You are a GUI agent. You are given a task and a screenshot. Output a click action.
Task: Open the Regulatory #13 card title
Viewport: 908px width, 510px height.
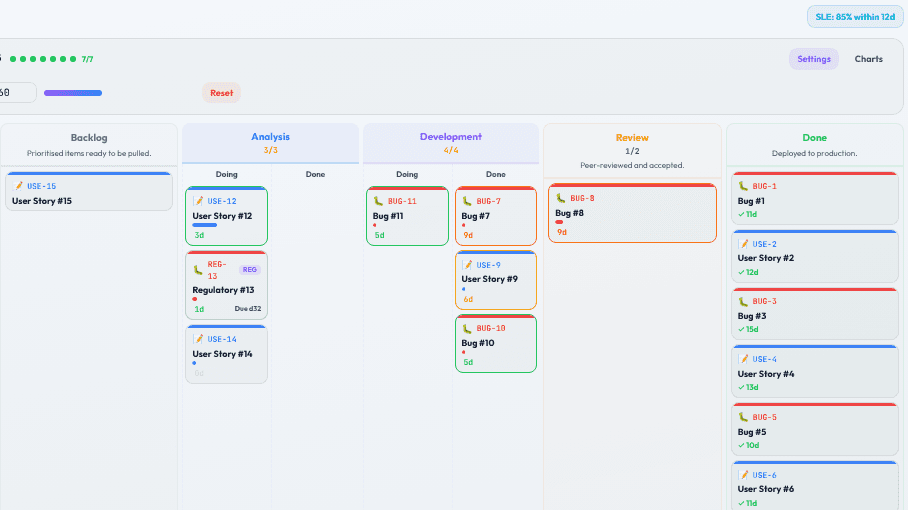(x=224, y=290)
